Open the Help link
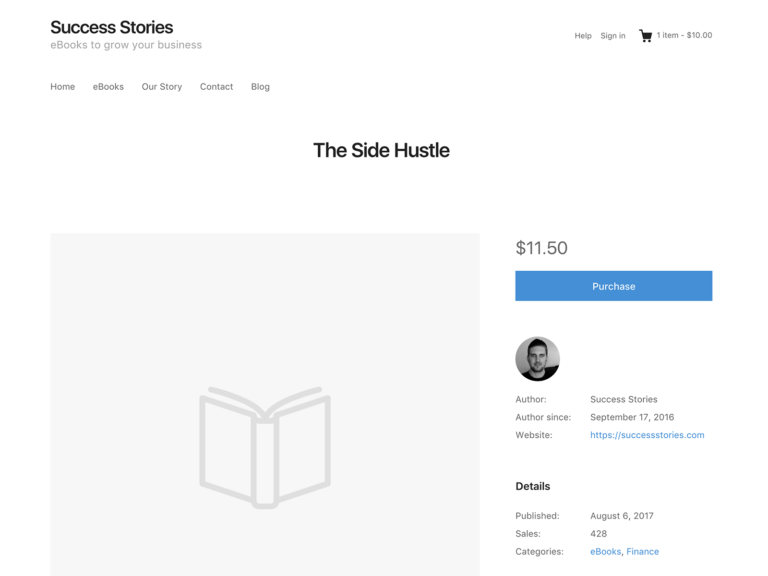 [x=583, y=36]
